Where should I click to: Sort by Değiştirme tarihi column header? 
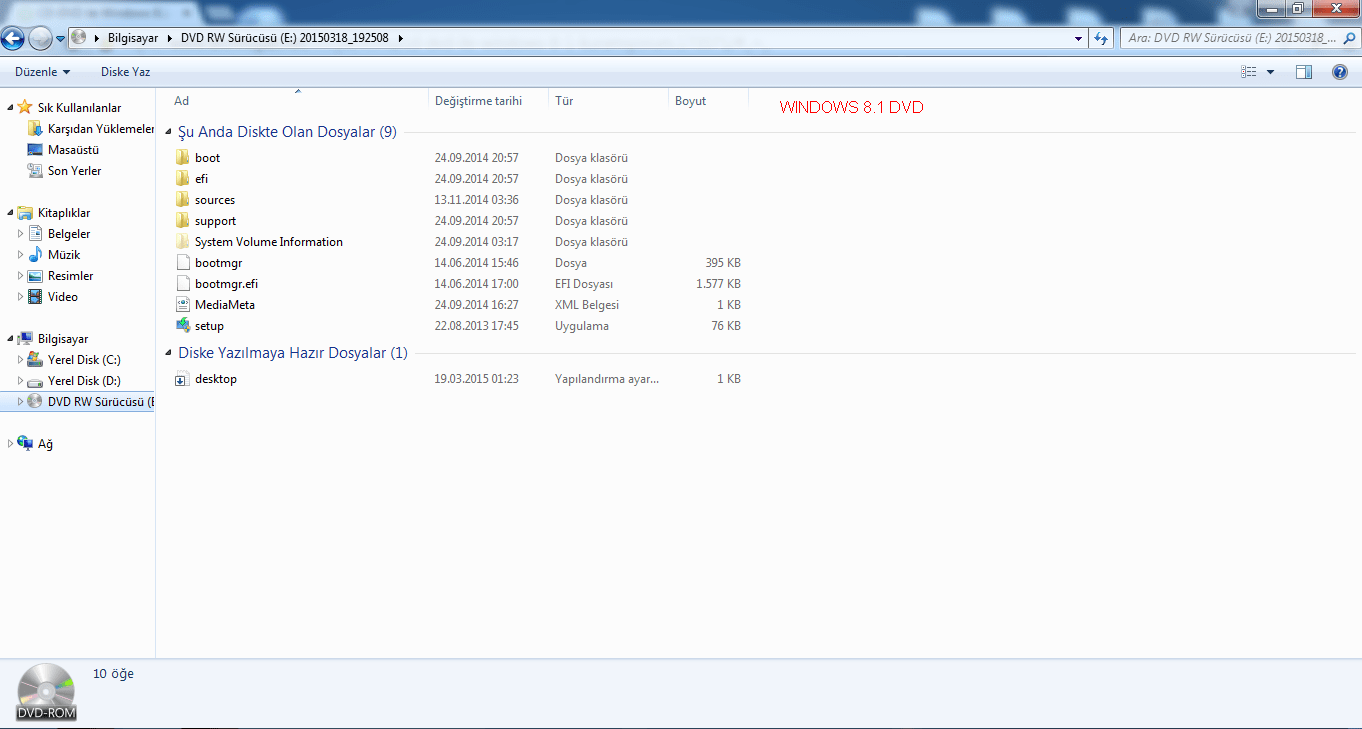coord(478,101)
